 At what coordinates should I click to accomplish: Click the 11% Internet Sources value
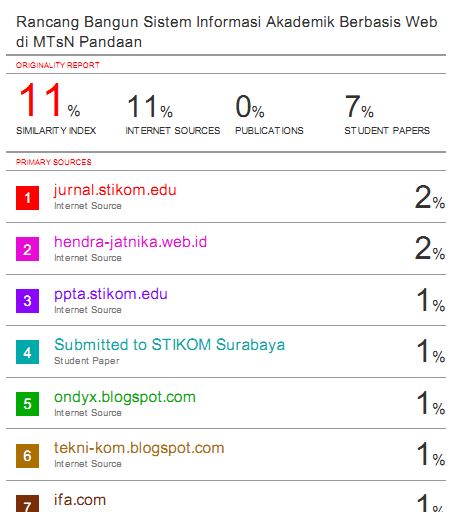click(150, 106)
